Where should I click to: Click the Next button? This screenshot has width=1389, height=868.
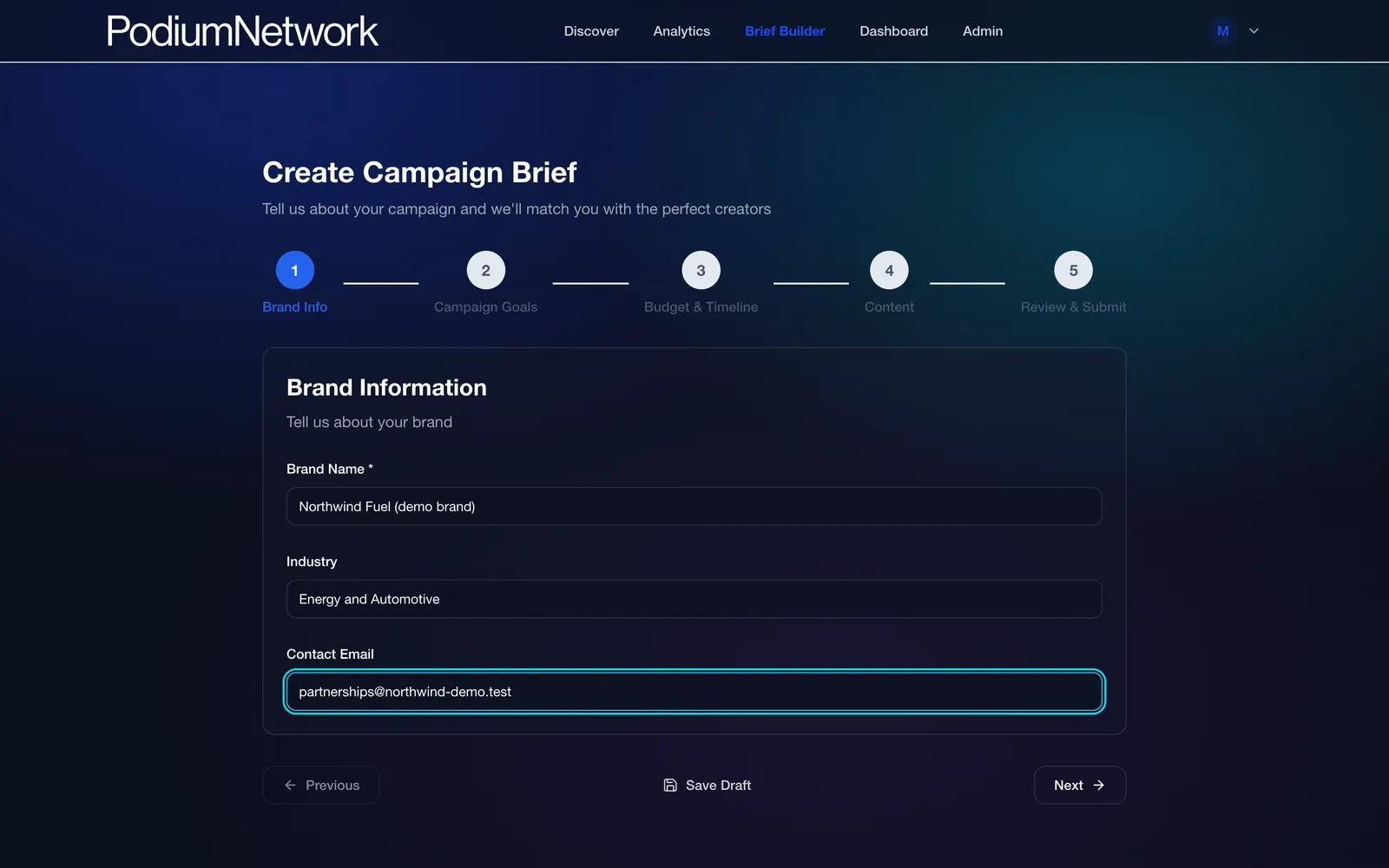pyautogui.click(x=1080, y=785)
